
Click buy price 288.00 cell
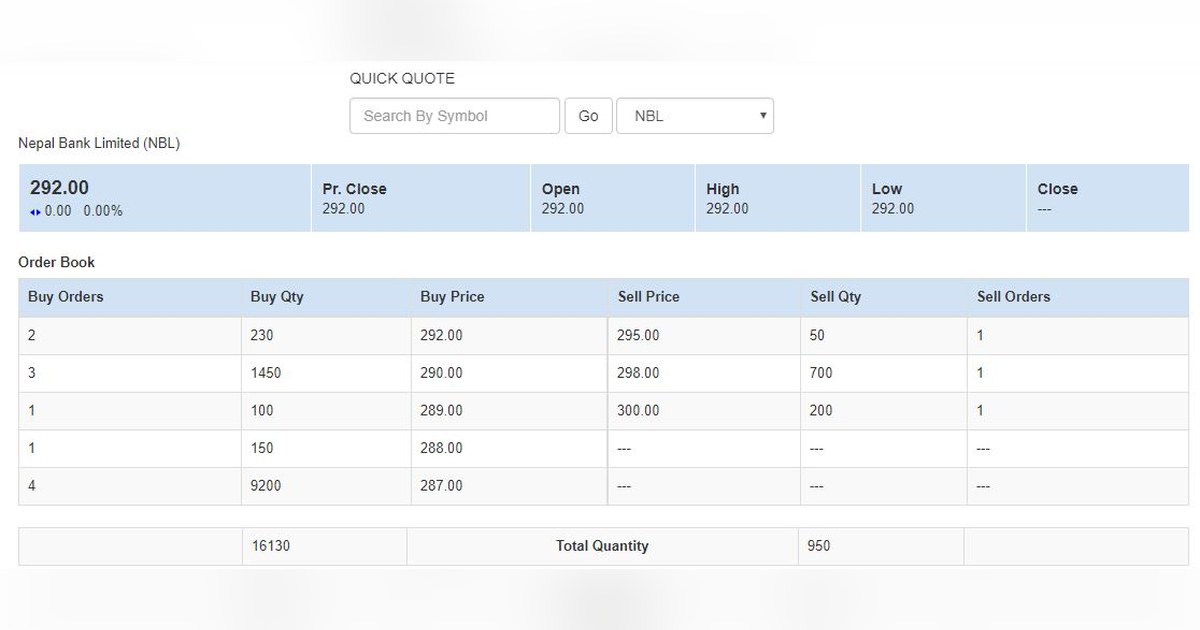click(x=509, y=449)
